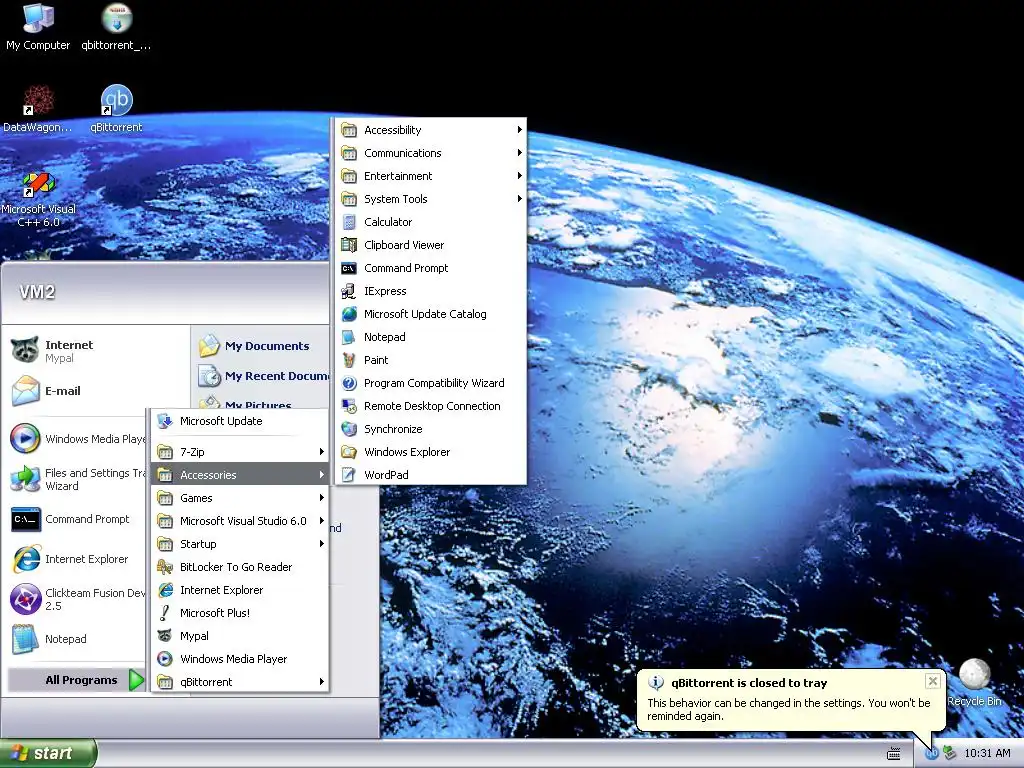Expand the System Tools submenu
This screenshot has height=768, width=1024.
tap(430, 199)
